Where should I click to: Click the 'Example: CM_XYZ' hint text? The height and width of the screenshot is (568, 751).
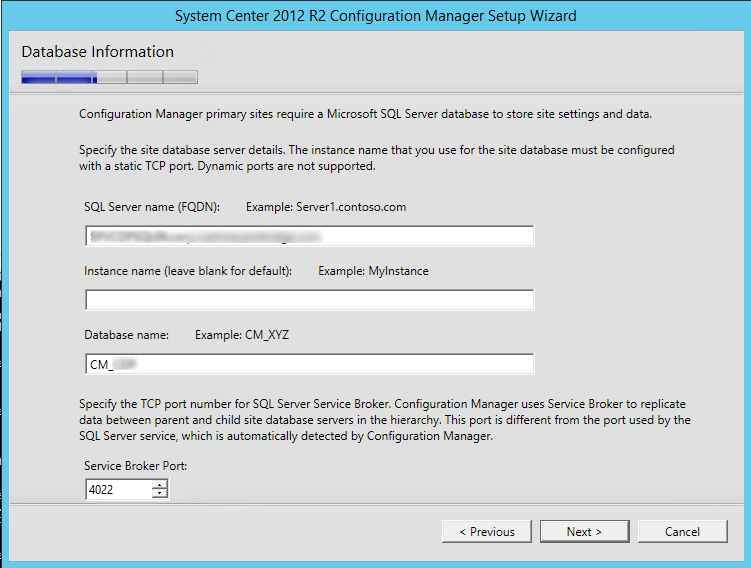(242, 335)
